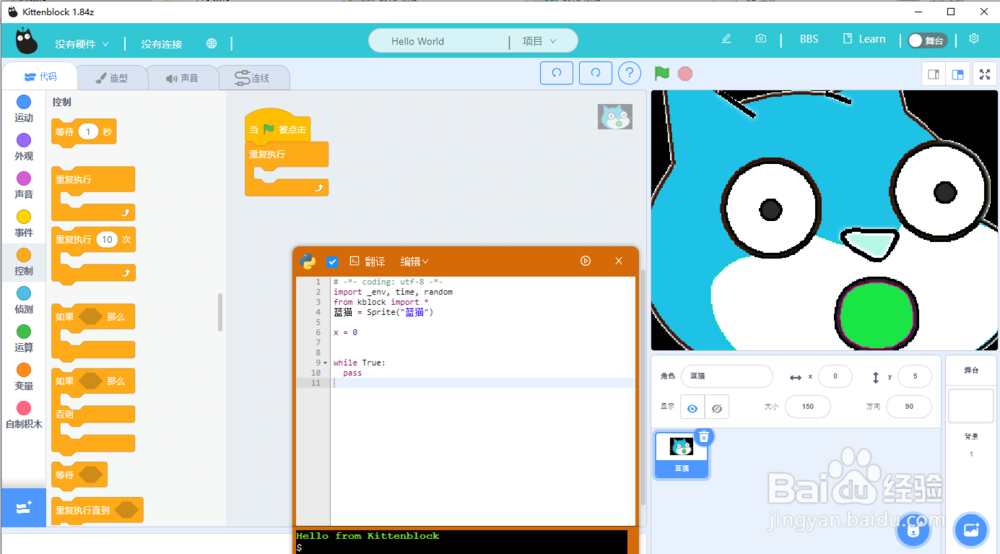Select the 侦测 sensing category

point(24,300)
